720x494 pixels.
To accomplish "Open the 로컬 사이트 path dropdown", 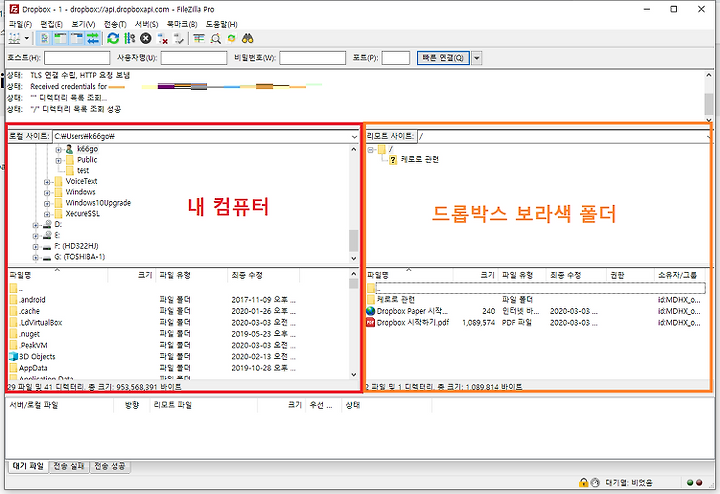I will click(x=354, y=136).
